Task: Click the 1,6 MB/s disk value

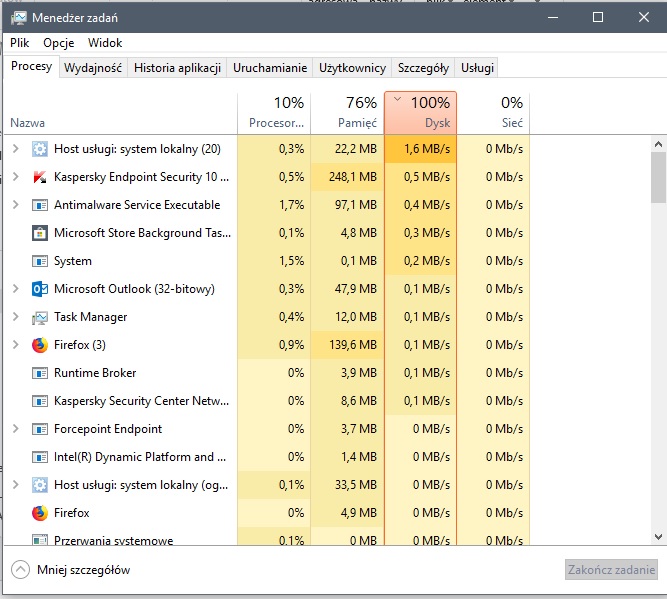Action: tap(427, 149)
